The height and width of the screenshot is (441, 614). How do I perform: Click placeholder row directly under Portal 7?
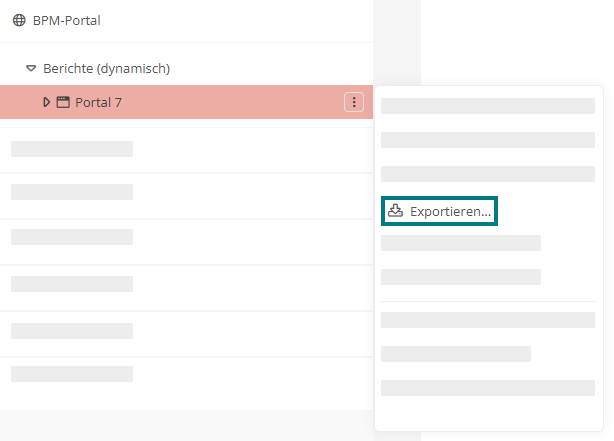tap(186, 150)
